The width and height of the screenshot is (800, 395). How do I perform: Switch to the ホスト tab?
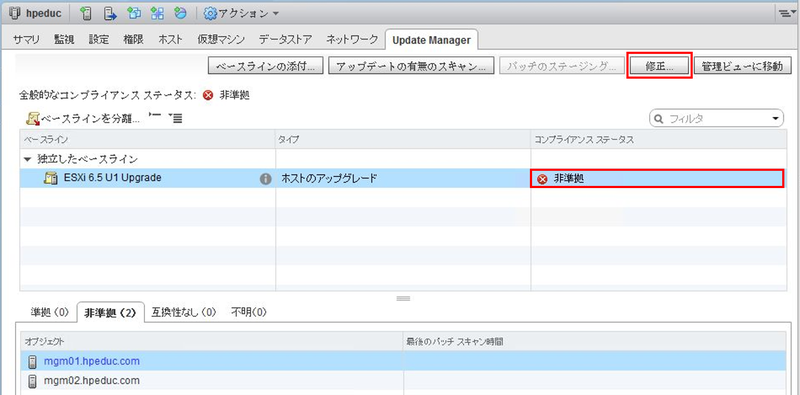coord(170,39)
